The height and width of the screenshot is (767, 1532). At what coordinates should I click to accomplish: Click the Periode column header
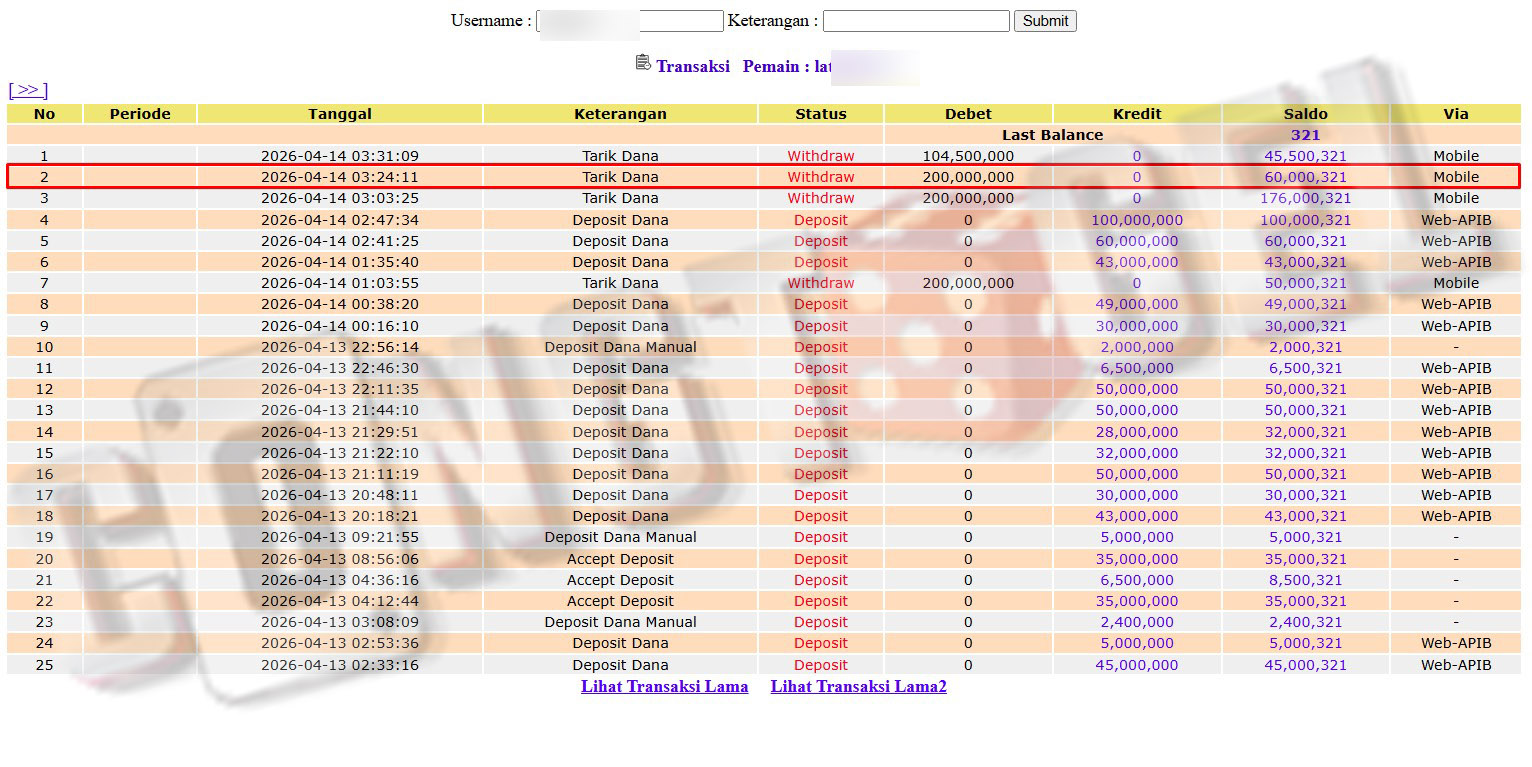coord(140,114)
